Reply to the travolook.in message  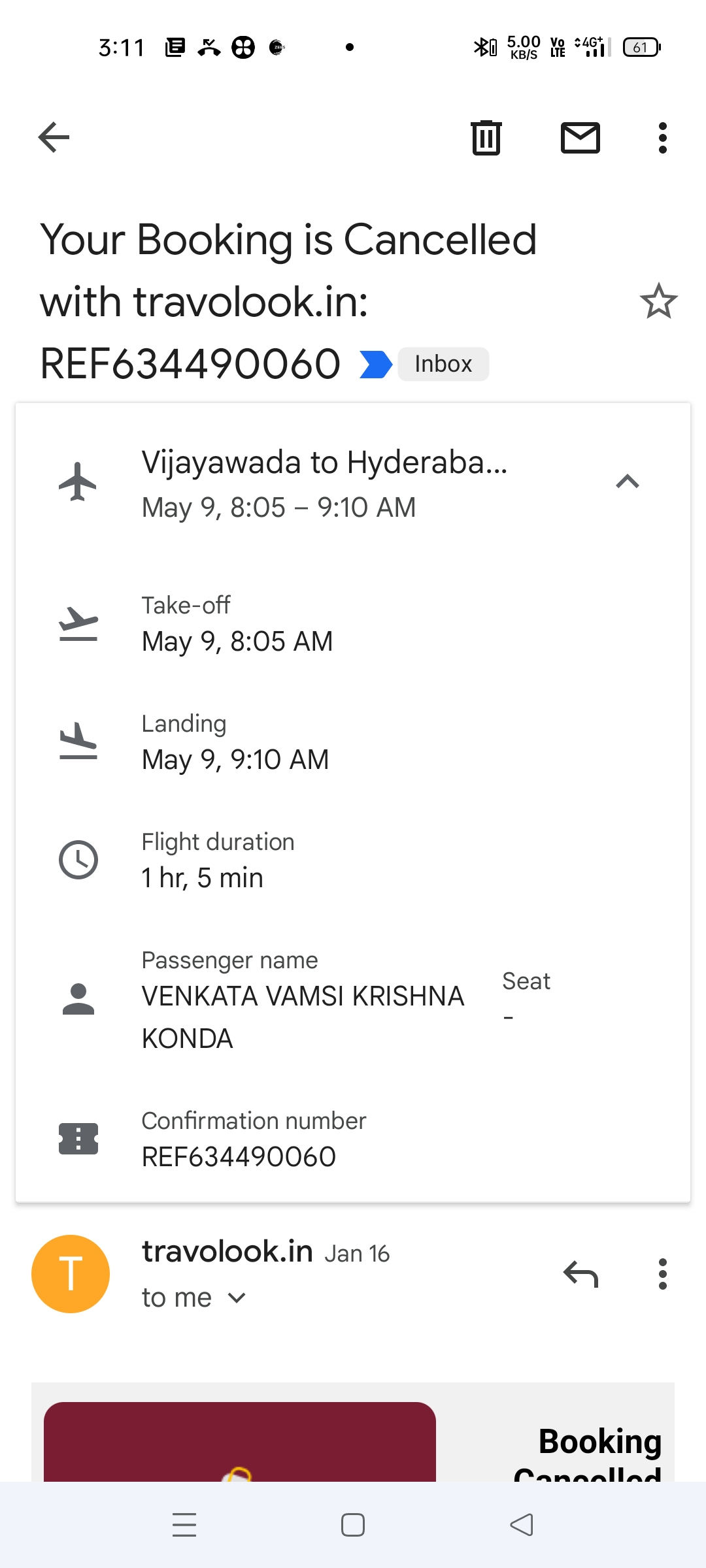580,1274
